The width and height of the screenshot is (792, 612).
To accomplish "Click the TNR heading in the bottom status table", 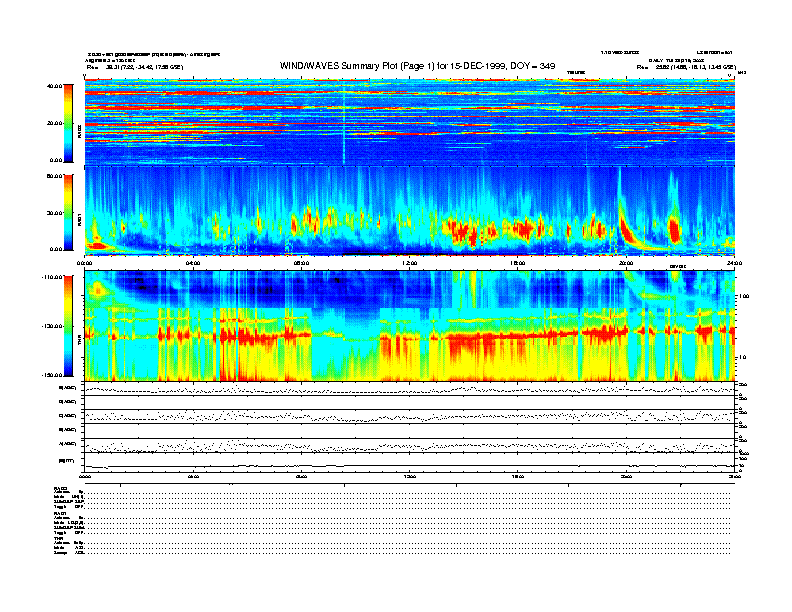I will coord(58,538).
